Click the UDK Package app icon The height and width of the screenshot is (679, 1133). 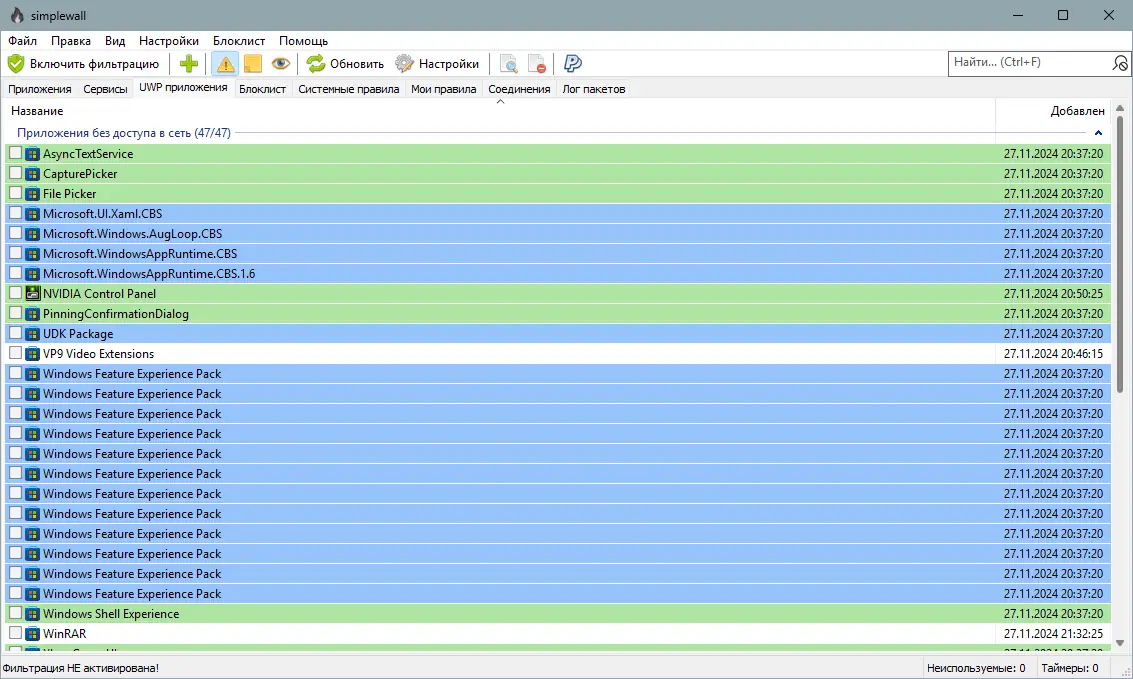33,334
